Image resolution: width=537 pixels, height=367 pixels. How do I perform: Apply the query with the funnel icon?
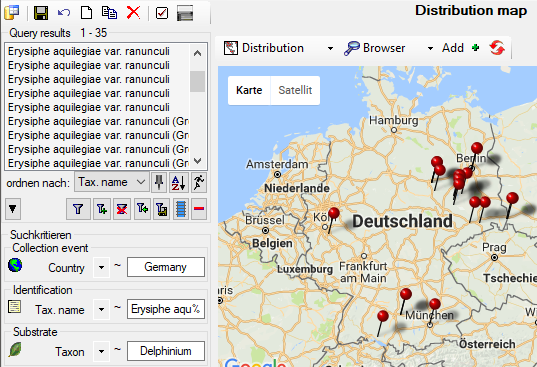click(78, 208)
